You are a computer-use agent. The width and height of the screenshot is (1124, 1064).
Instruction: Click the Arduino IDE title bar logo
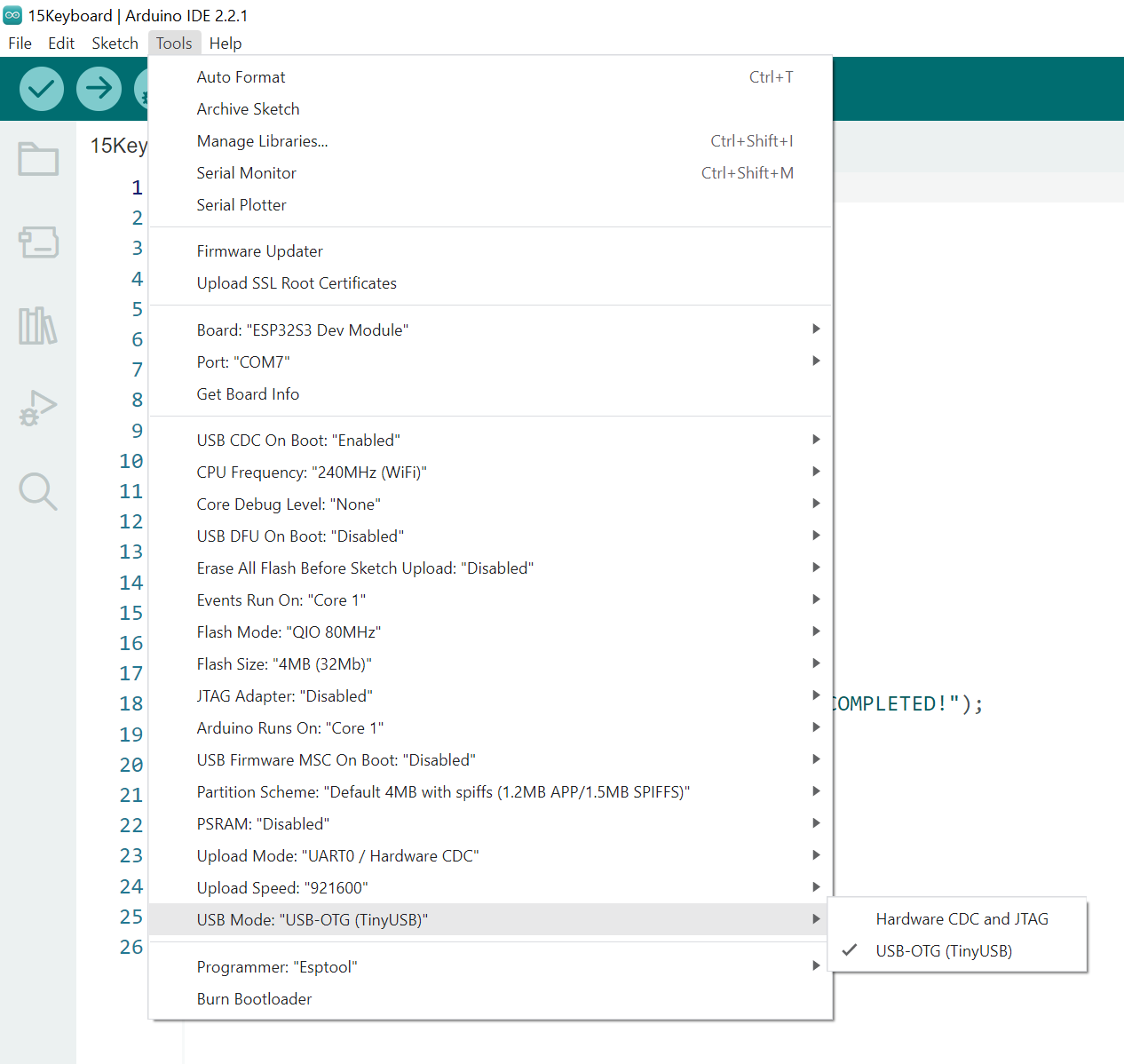(12, 15)
